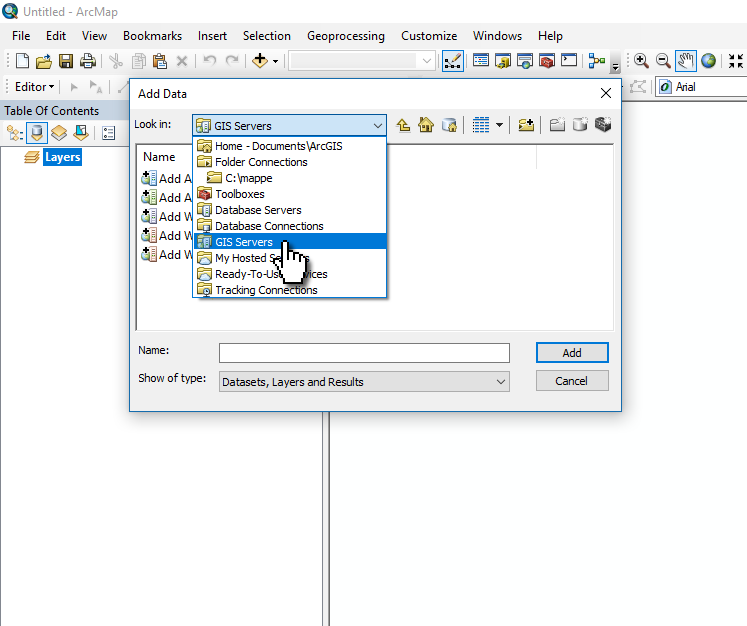Toggle List By Selection in Table Of Contents
747x626 pixels.
pos(81,133)
